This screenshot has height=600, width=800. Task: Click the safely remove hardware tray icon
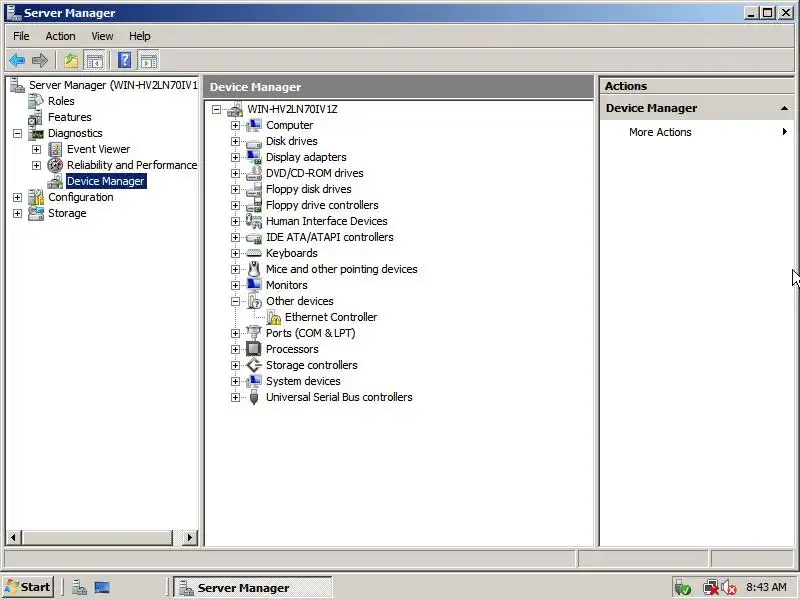tap(682, 588)
